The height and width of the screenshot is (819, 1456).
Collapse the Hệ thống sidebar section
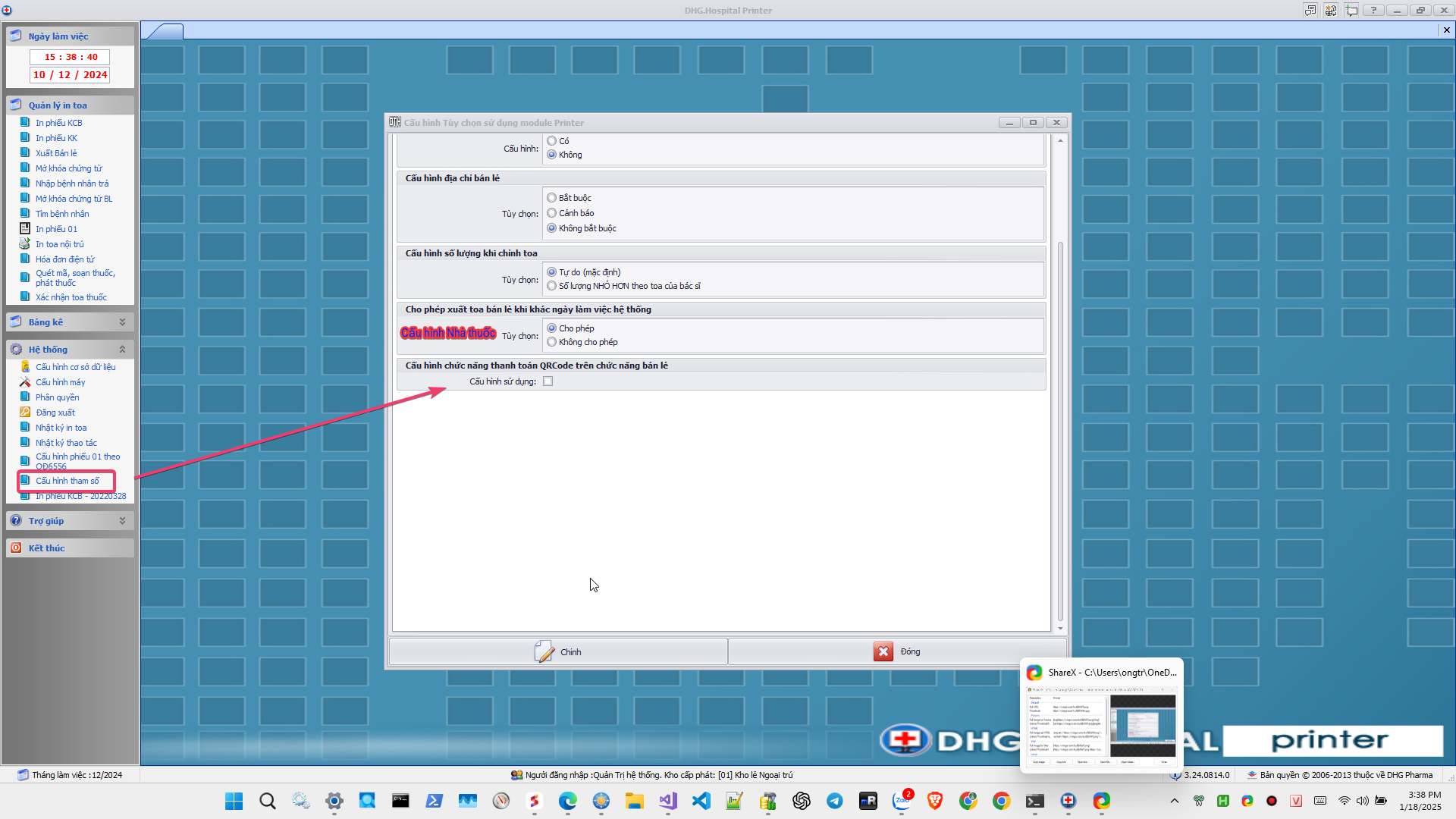pyautogui.click(x=122, y=350)
